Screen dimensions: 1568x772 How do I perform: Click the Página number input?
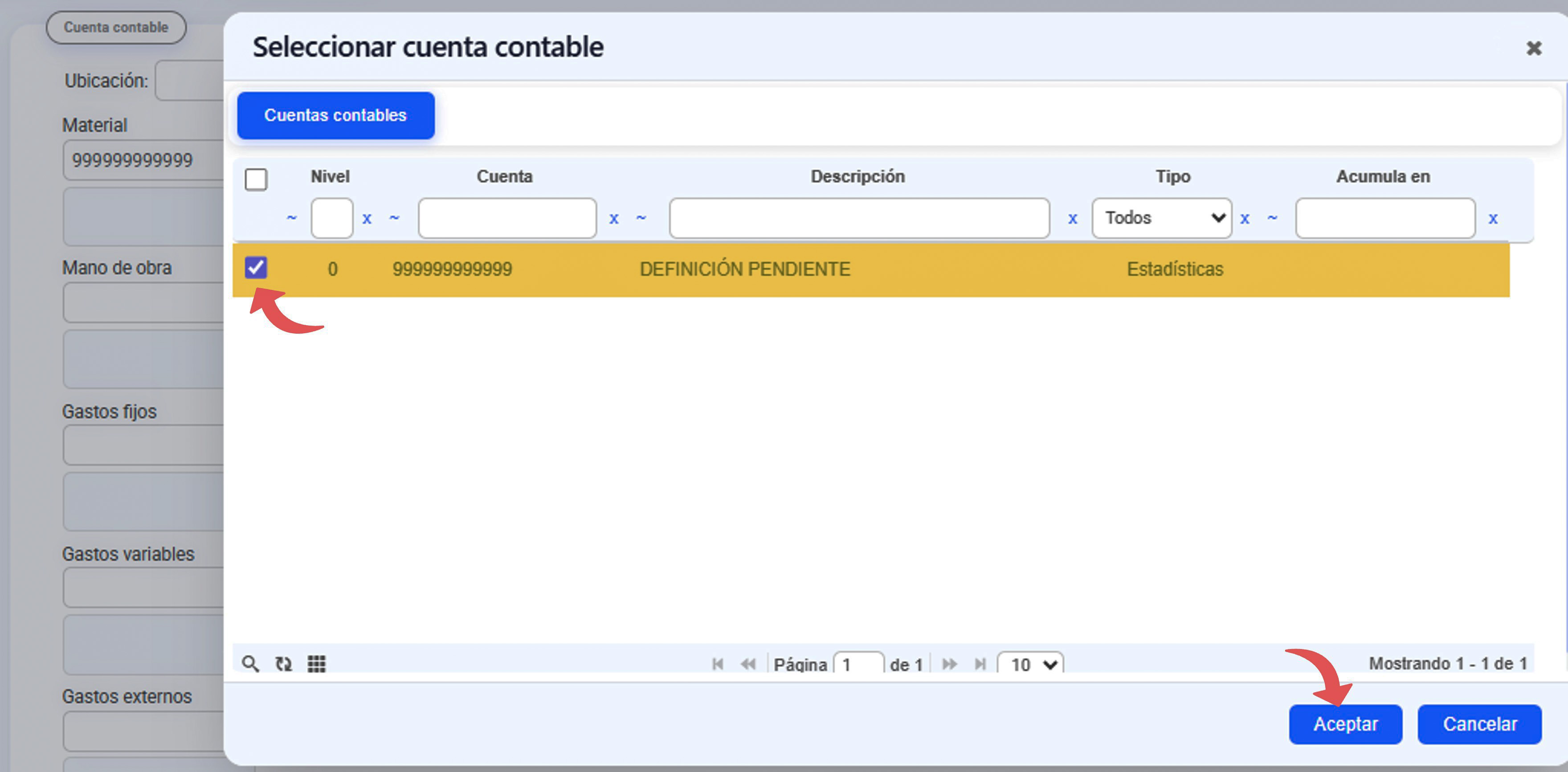pos(858,663)
